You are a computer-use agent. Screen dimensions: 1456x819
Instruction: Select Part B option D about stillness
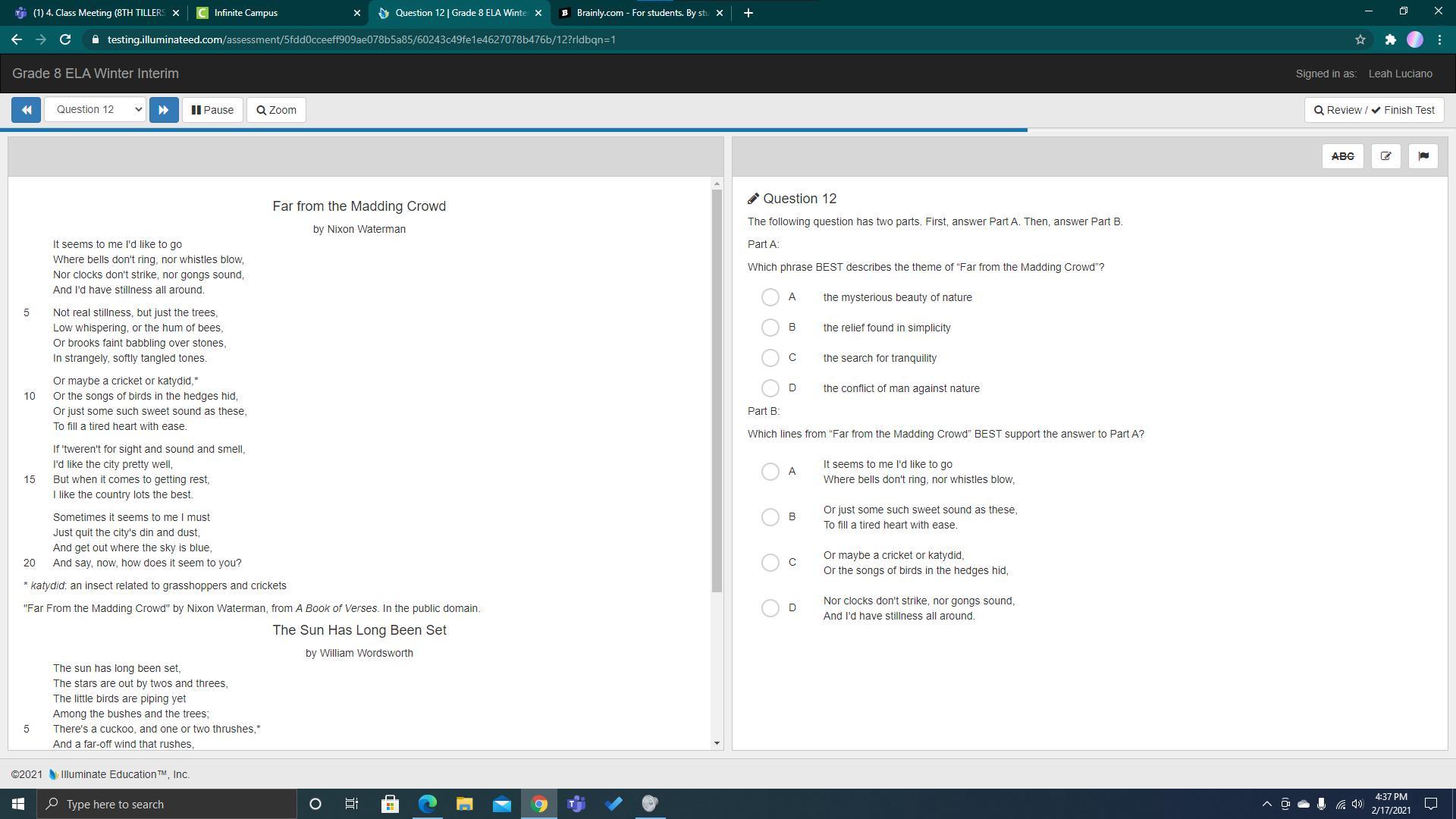(770, 608)
